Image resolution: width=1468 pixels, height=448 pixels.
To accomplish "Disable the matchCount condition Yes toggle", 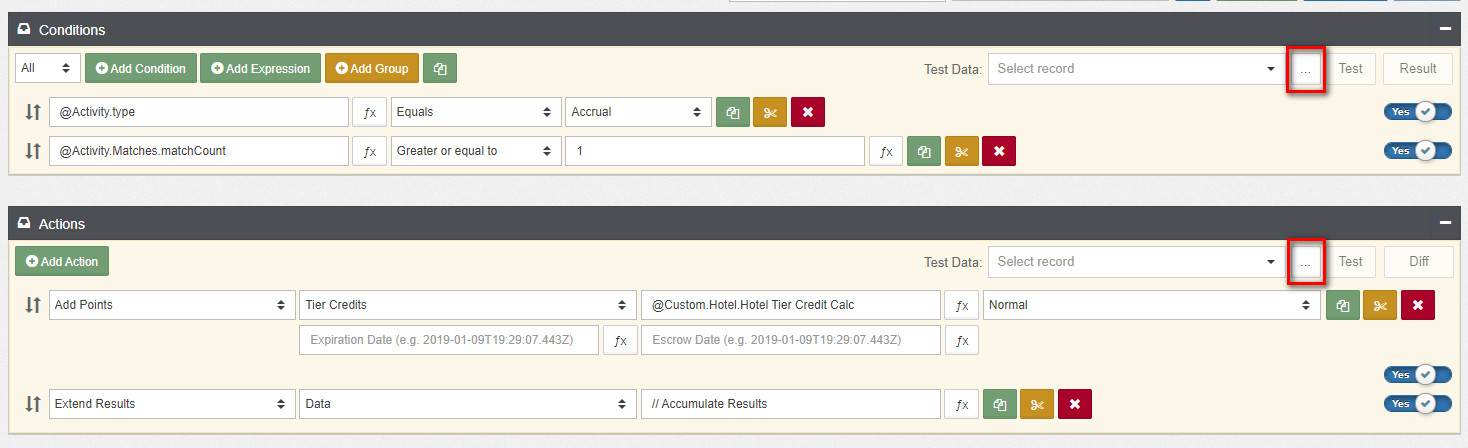I will point(1417,151).
